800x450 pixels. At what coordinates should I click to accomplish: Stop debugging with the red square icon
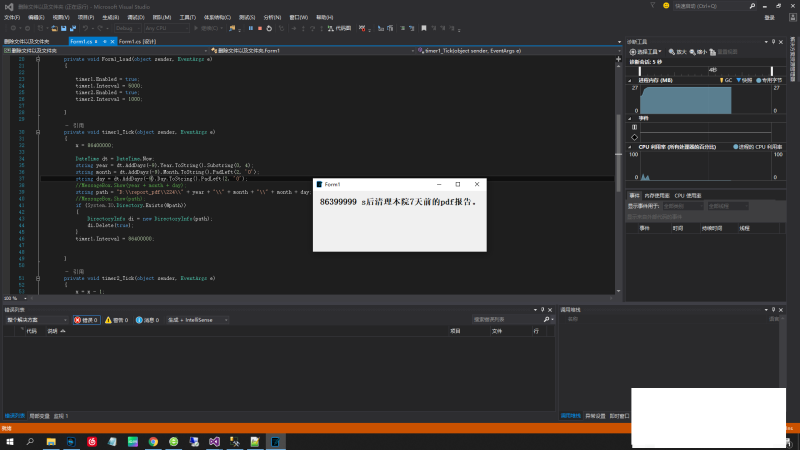[x=260, y=29]
